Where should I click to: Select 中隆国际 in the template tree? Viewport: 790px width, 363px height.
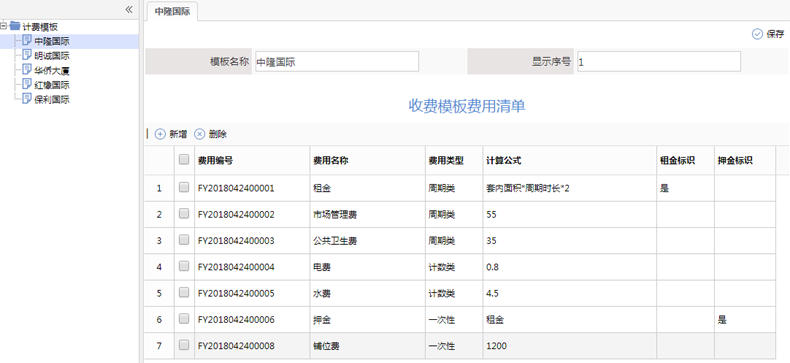(x=51, y=41)
